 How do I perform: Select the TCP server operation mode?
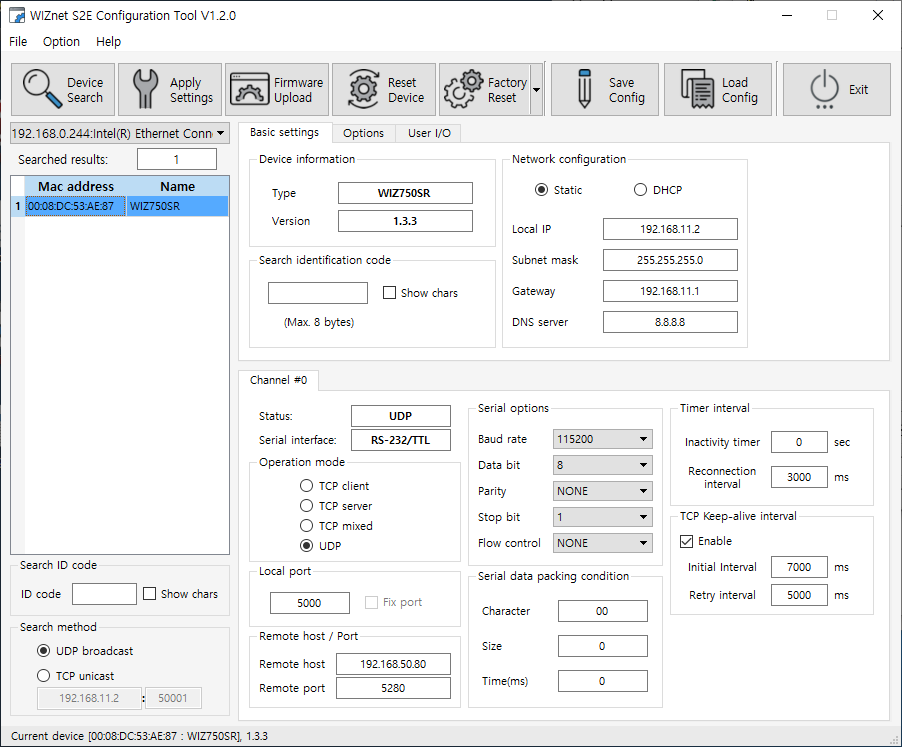[x=307, y=506]
